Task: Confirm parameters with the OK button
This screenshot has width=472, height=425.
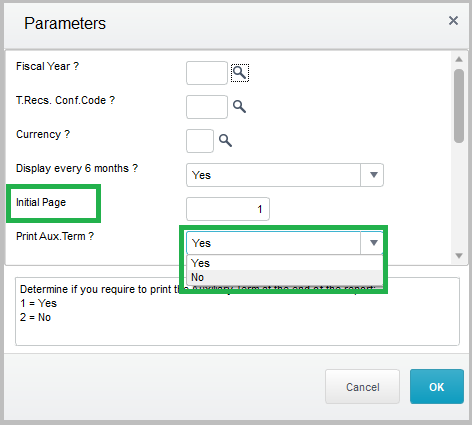Action: tap(437, 387)
